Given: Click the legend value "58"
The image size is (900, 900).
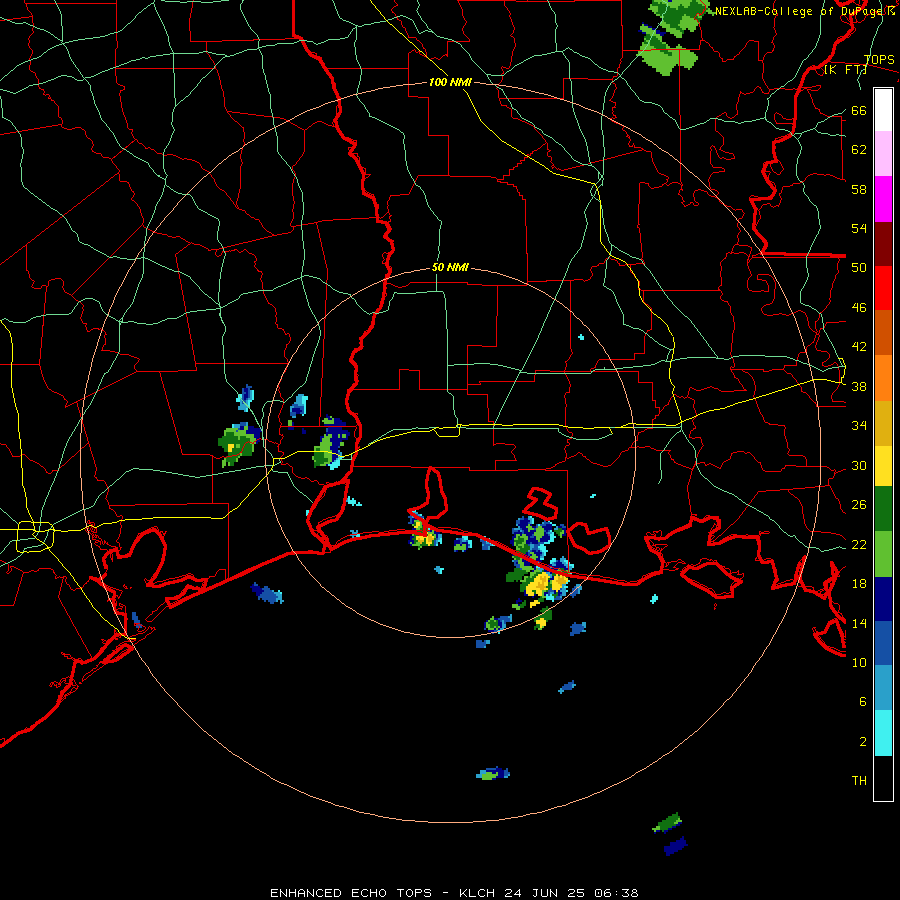Looking at the screenshot, I should pyautogui.click(x=859, y=189).
